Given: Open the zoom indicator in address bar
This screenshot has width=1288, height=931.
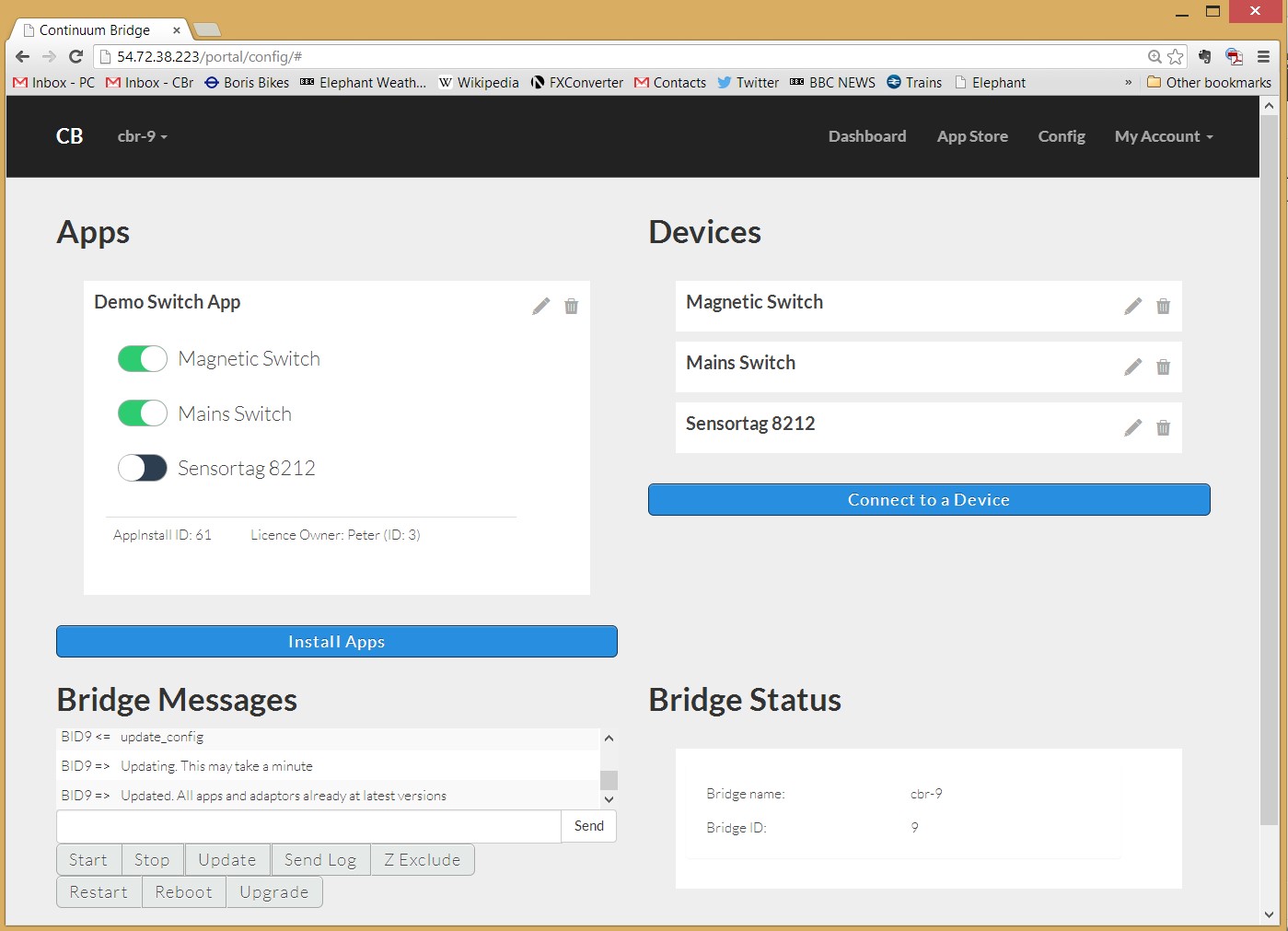Looking at the screenshot, I should tap(1155, 56).
